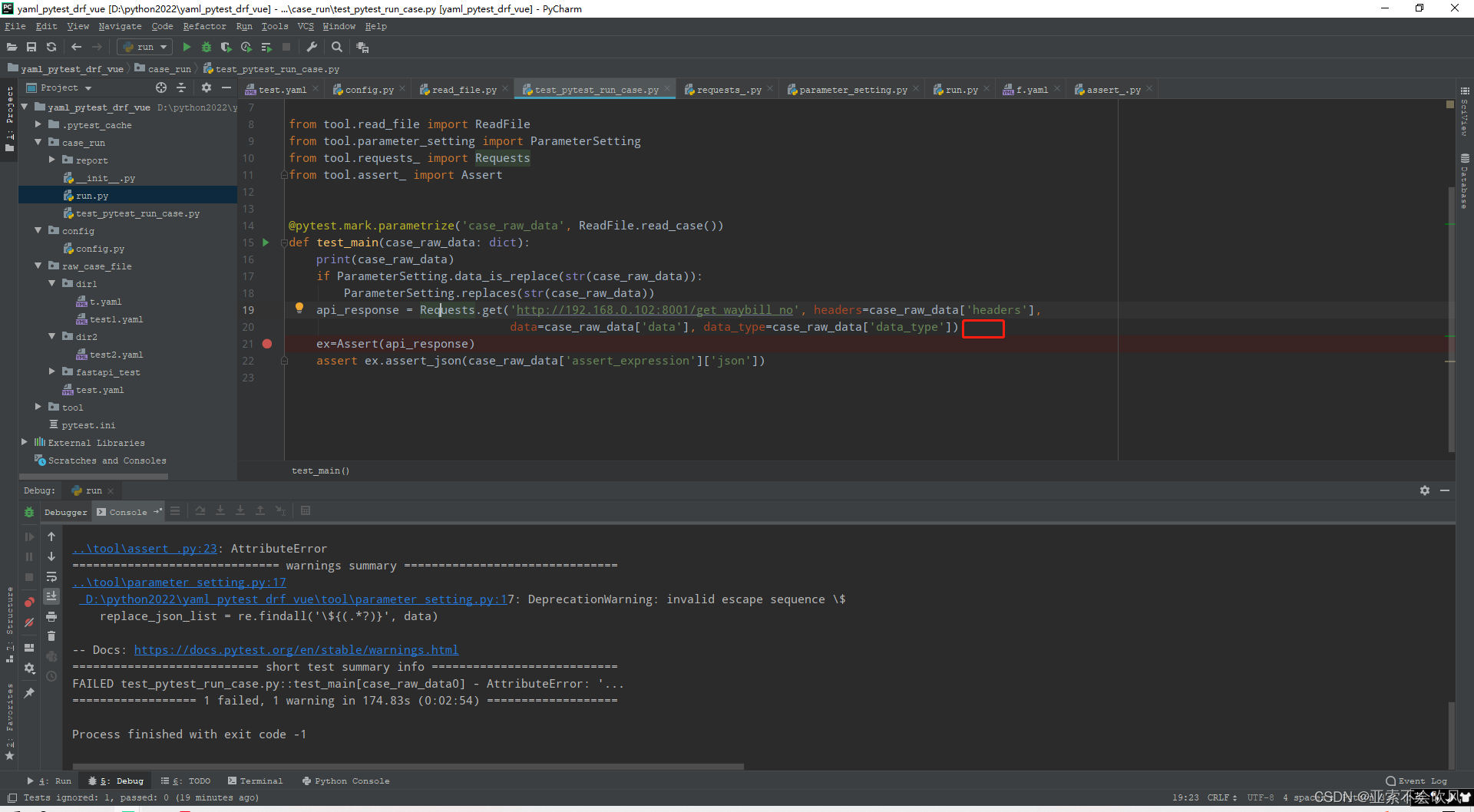1474x812 pixels.
Task: Collapse the raw_case_file folder
Action: (38, 266)
